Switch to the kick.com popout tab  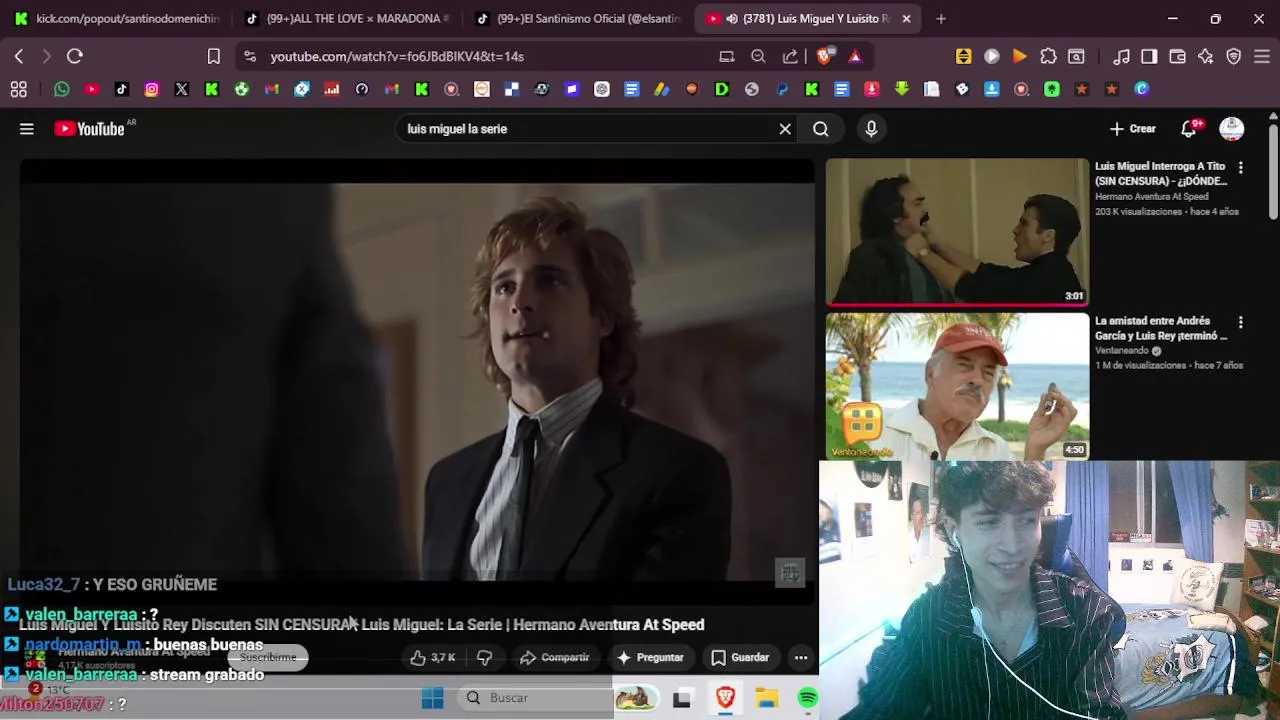(116, 18)
